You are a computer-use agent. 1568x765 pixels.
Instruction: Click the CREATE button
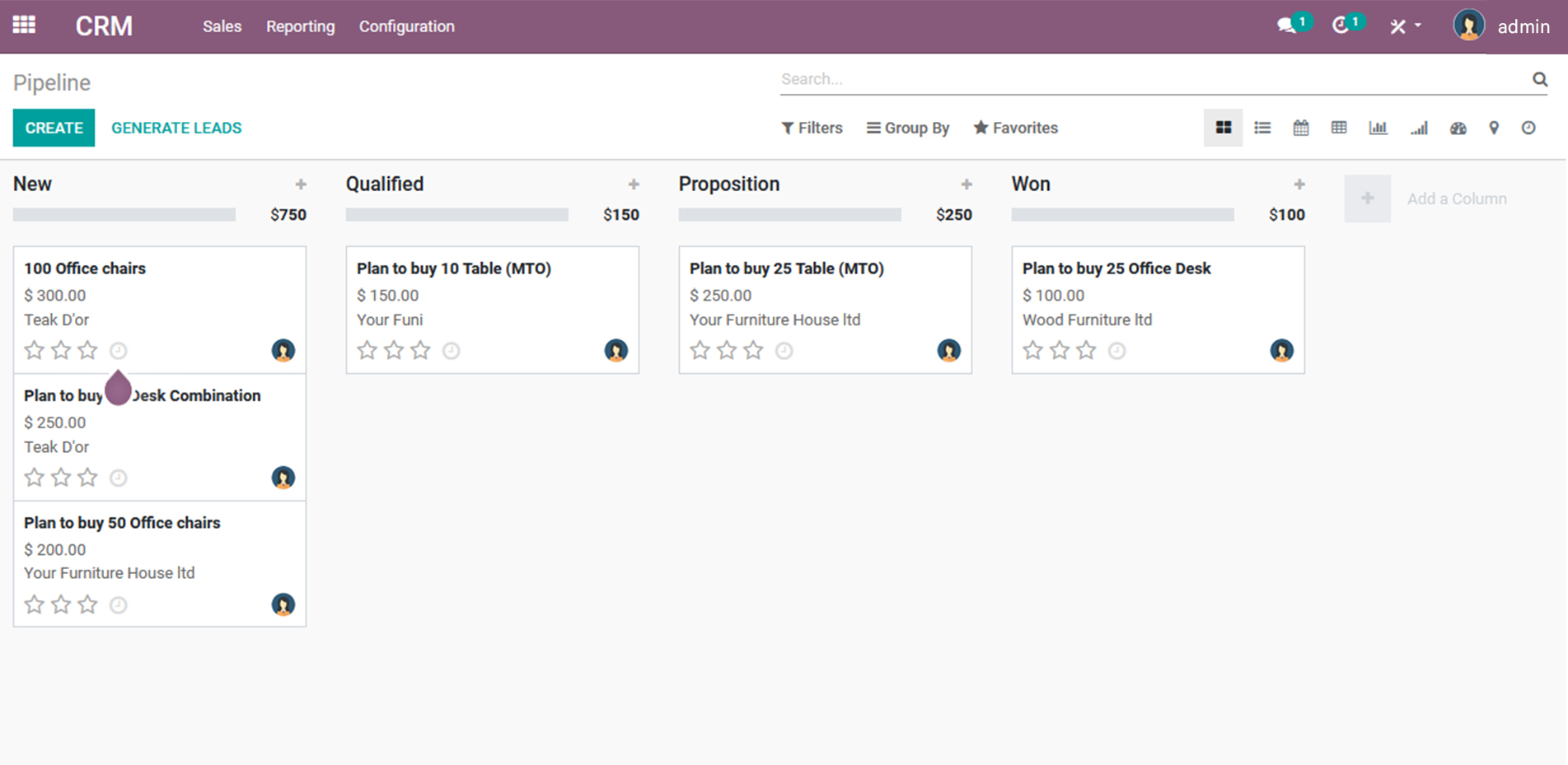tap(54, 128)
